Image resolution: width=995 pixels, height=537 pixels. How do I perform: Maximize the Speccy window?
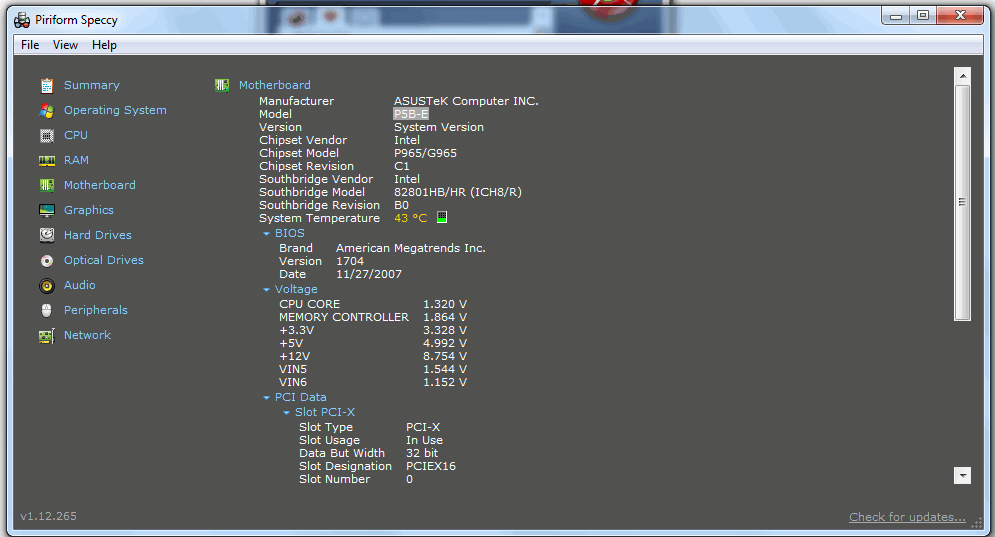(923, 17)
